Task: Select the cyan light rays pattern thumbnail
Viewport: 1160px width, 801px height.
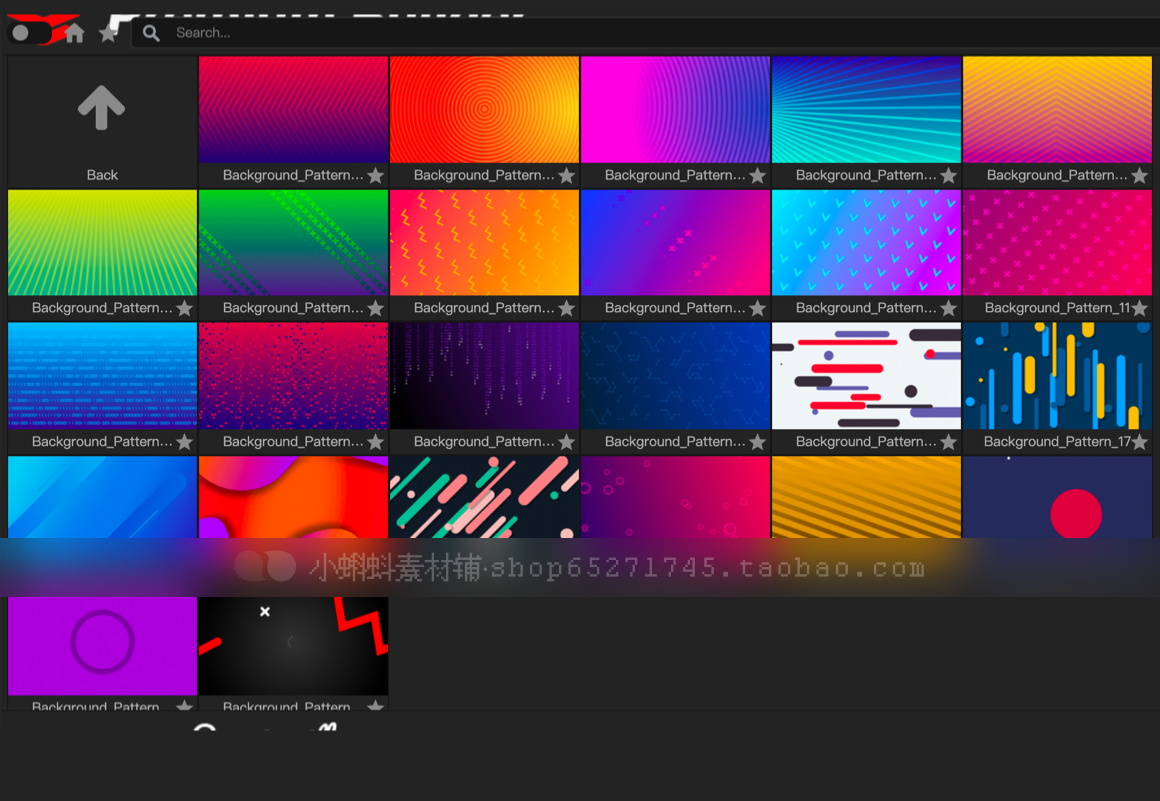Action: (866, 109)
